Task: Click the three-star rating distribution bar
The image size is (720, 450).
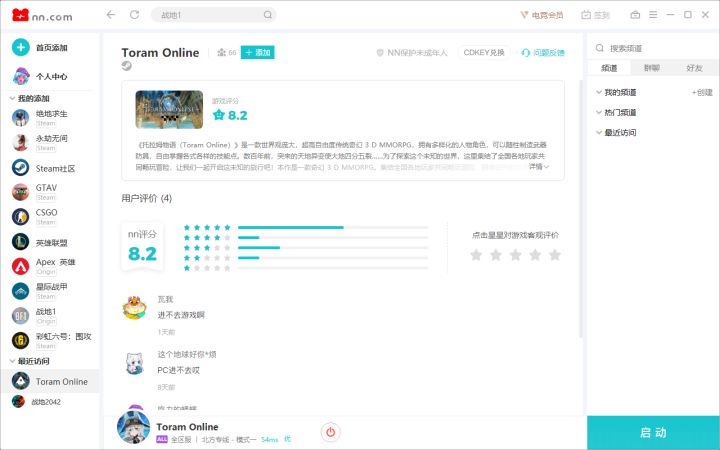Action: [333, 248]
